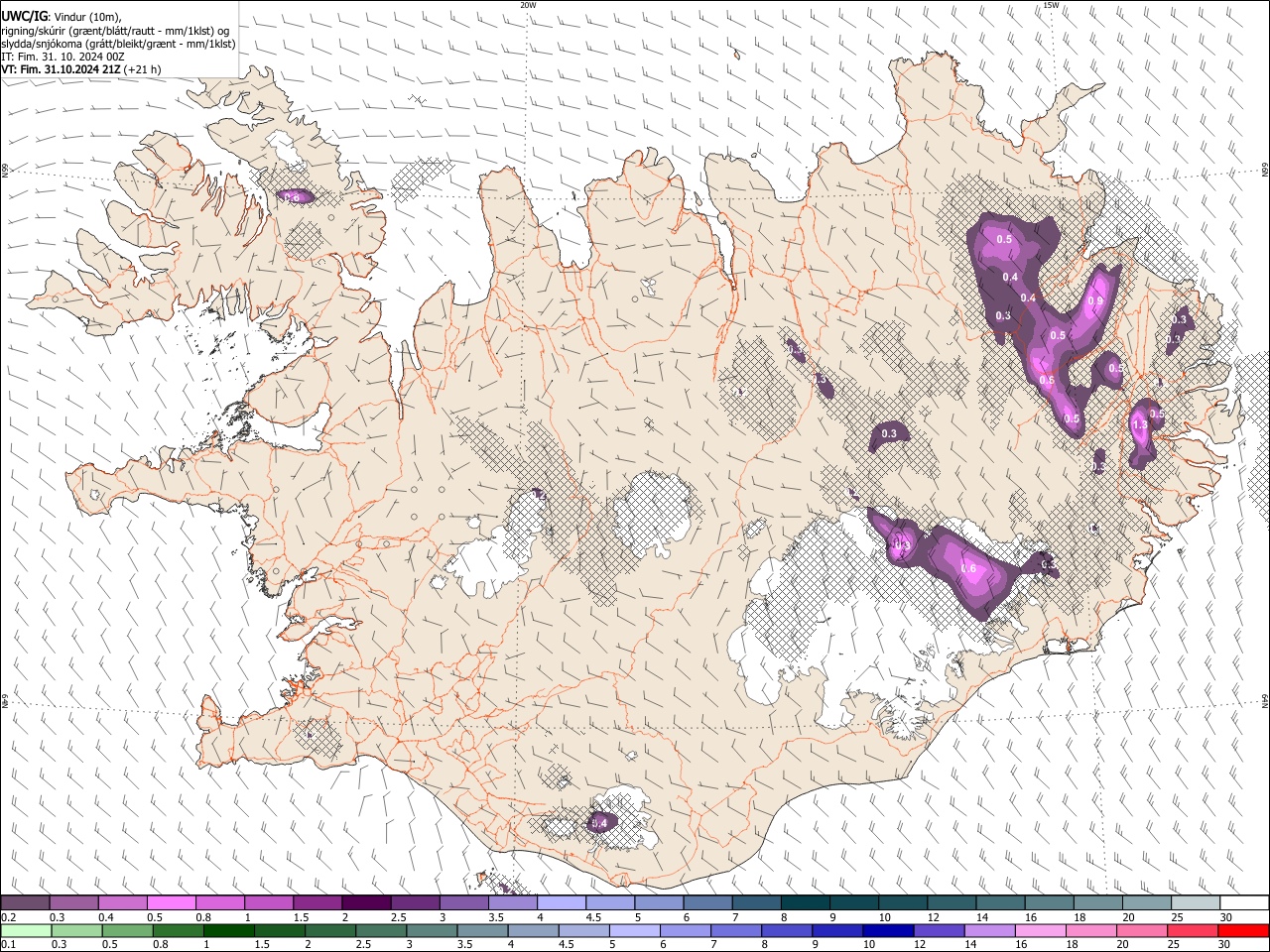Select the deep blue 10–12 legend swatch
This screenshot has width=1270, height=952.
pyautogui.click(x=888, y=930)
